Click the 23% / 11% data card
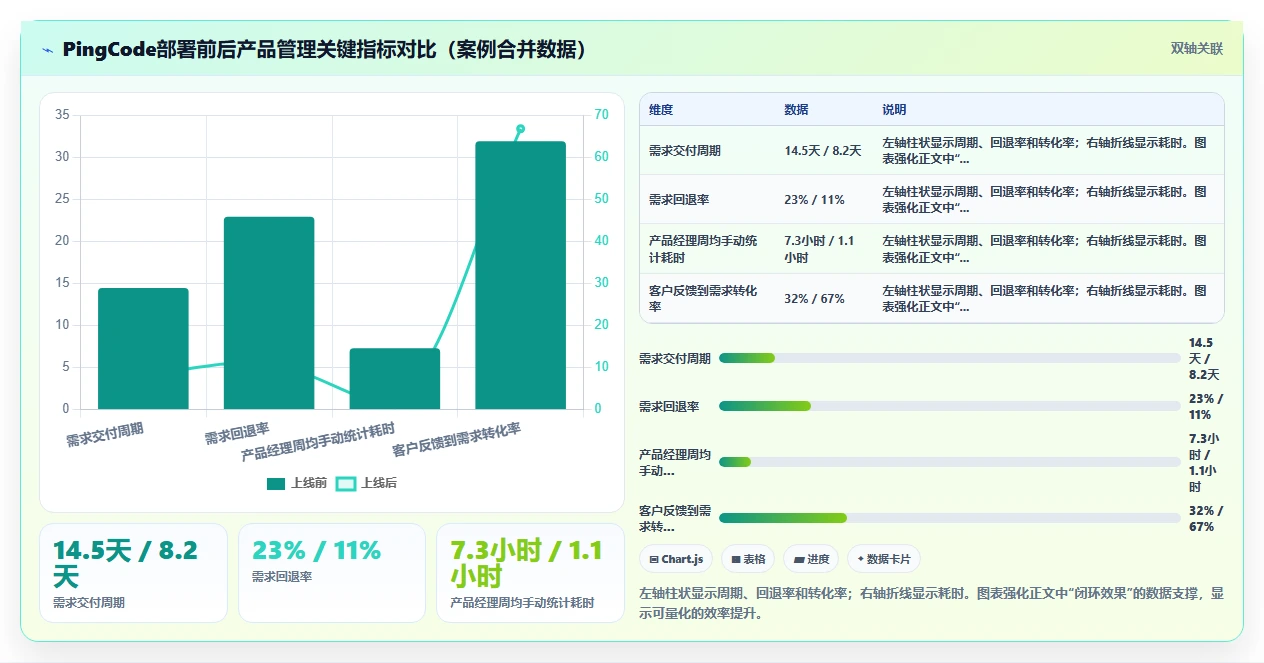This screenshot has height=663, width=1264. tap(332, 573)
